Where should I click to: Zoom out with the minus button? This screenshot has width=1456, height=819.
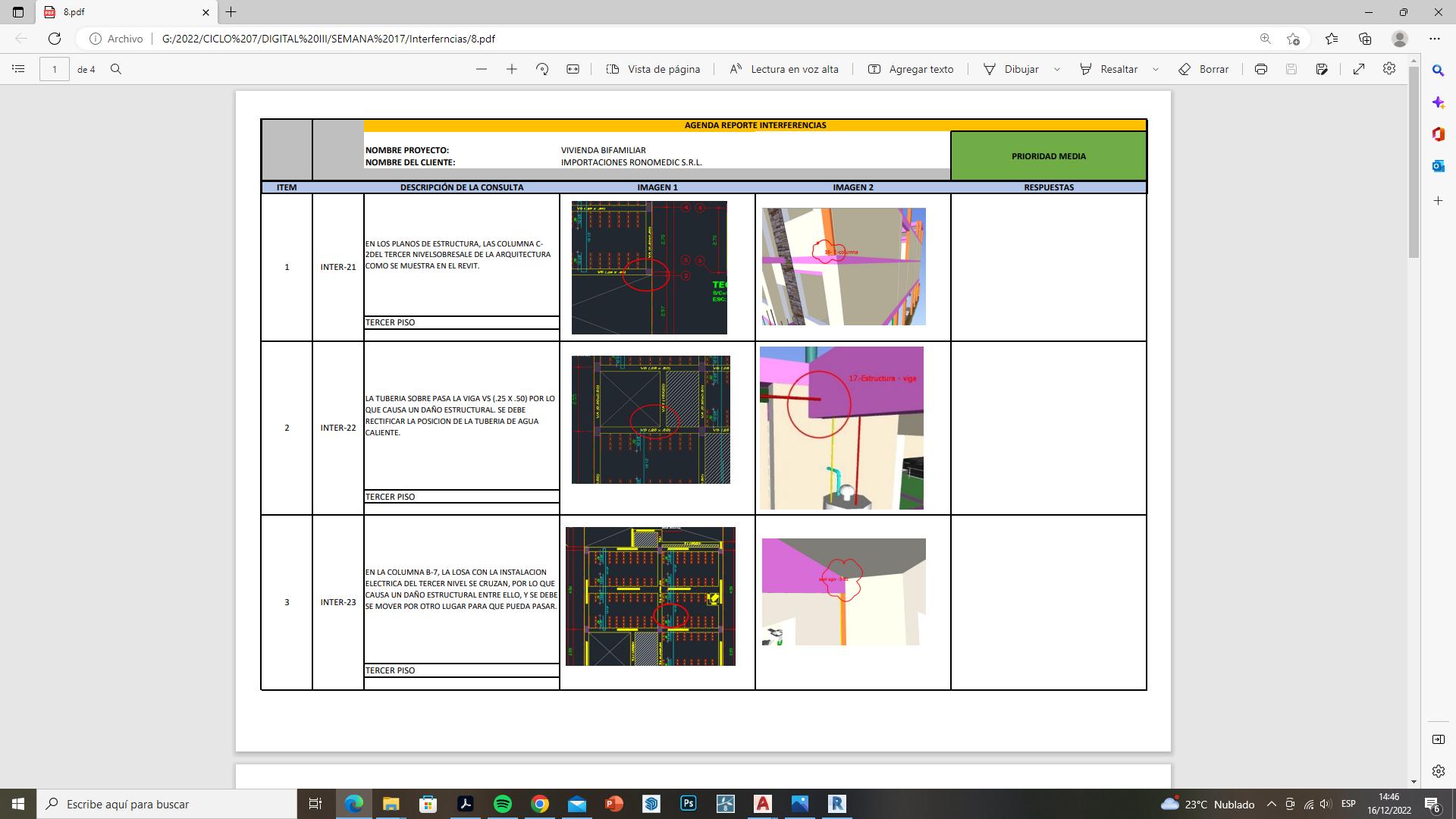482,69
